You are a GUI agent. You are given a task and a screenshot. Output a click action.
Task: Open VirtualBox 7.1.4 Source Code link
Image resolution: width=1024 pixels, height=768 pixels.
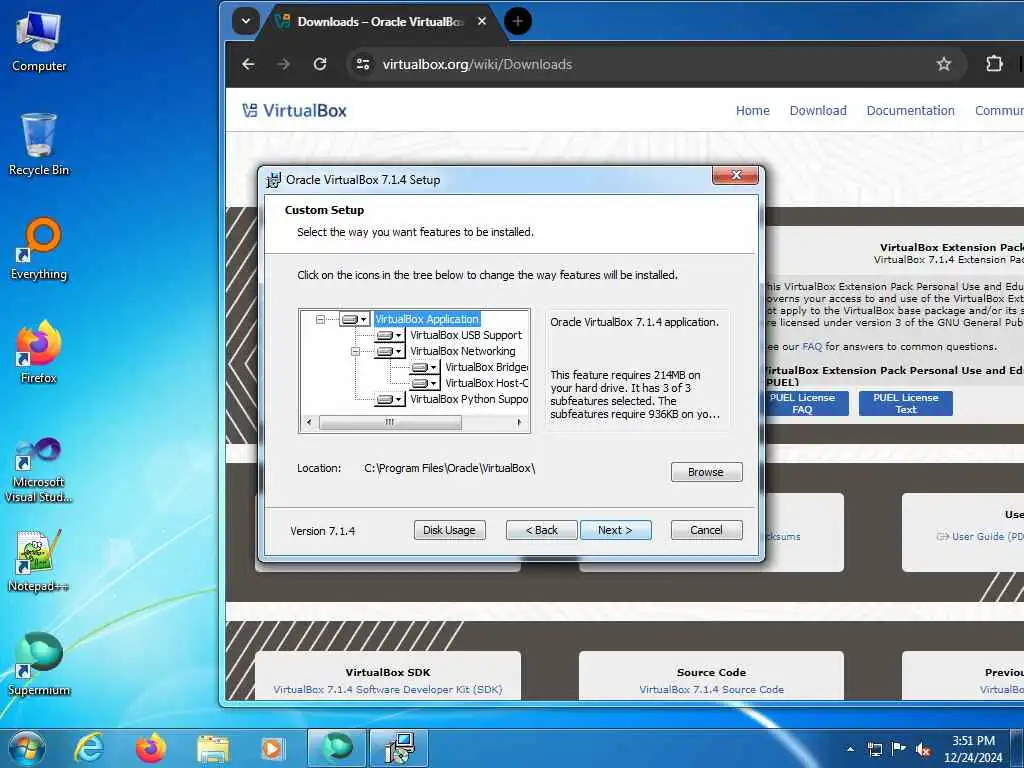pyautogui.click(x=711, y=690)
